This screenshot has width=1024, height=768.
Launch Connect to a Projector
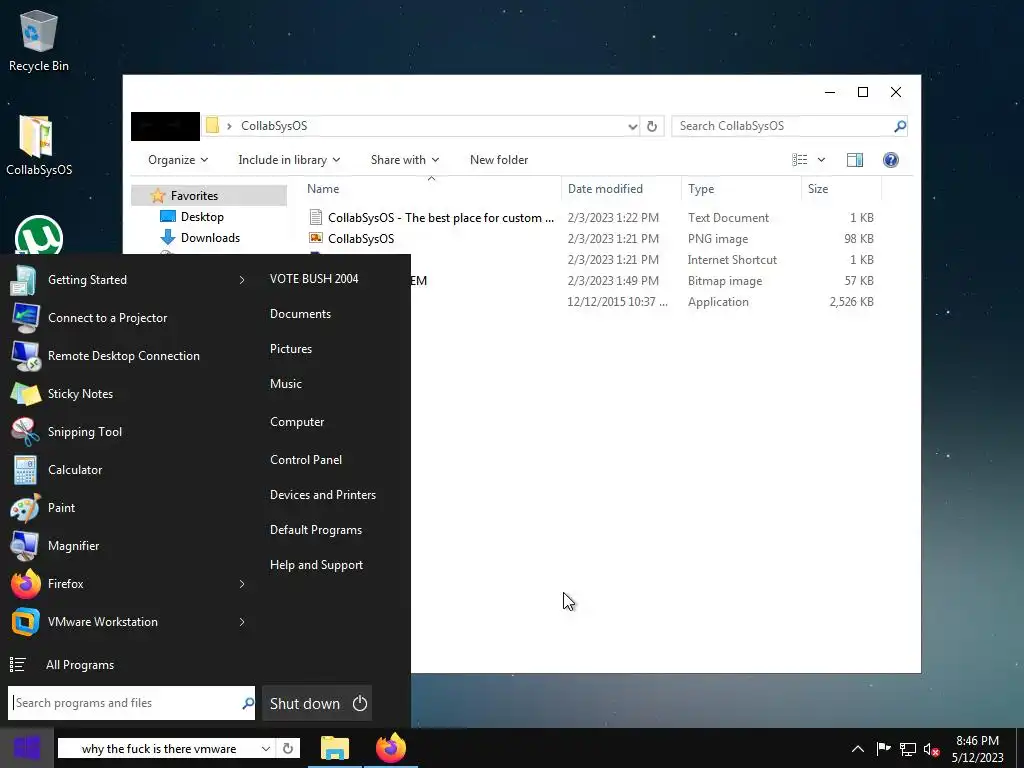pyautogui.click(x=127, y=317)
